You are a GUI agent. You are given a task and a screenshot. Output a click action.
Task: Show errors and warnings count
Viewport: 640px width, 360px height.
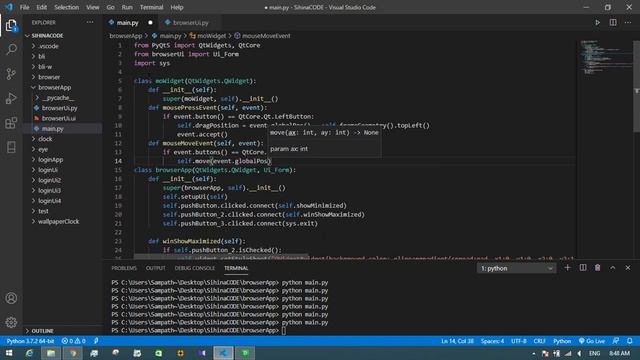[73, 341]
